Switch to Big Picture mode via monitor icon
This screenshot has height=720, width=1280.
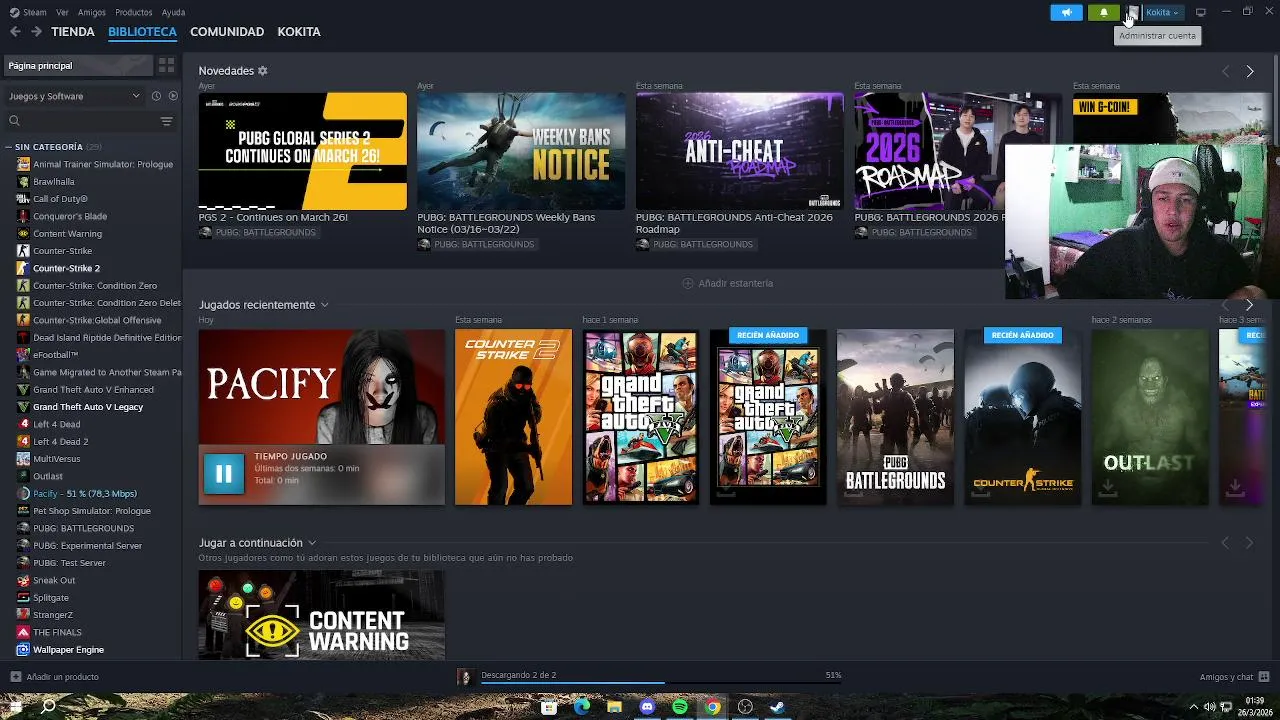pyautogui.click(x=1201, y=12)
